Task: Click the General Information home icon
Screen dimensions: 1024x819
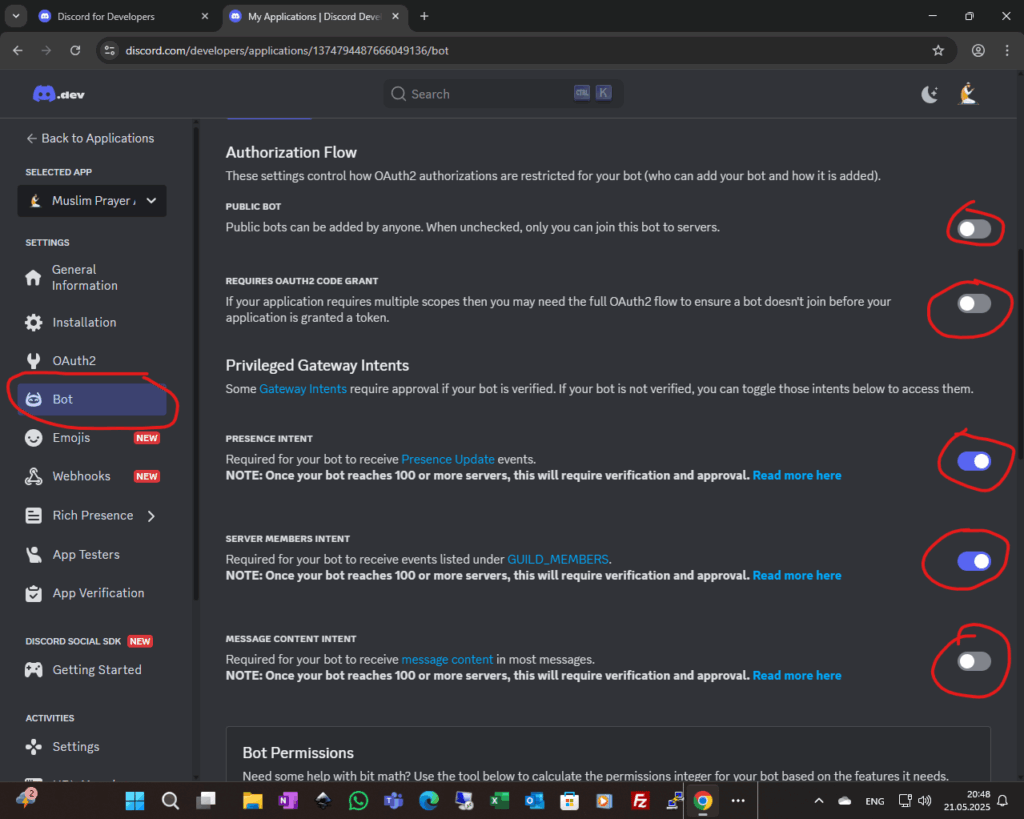Action: 33,278
